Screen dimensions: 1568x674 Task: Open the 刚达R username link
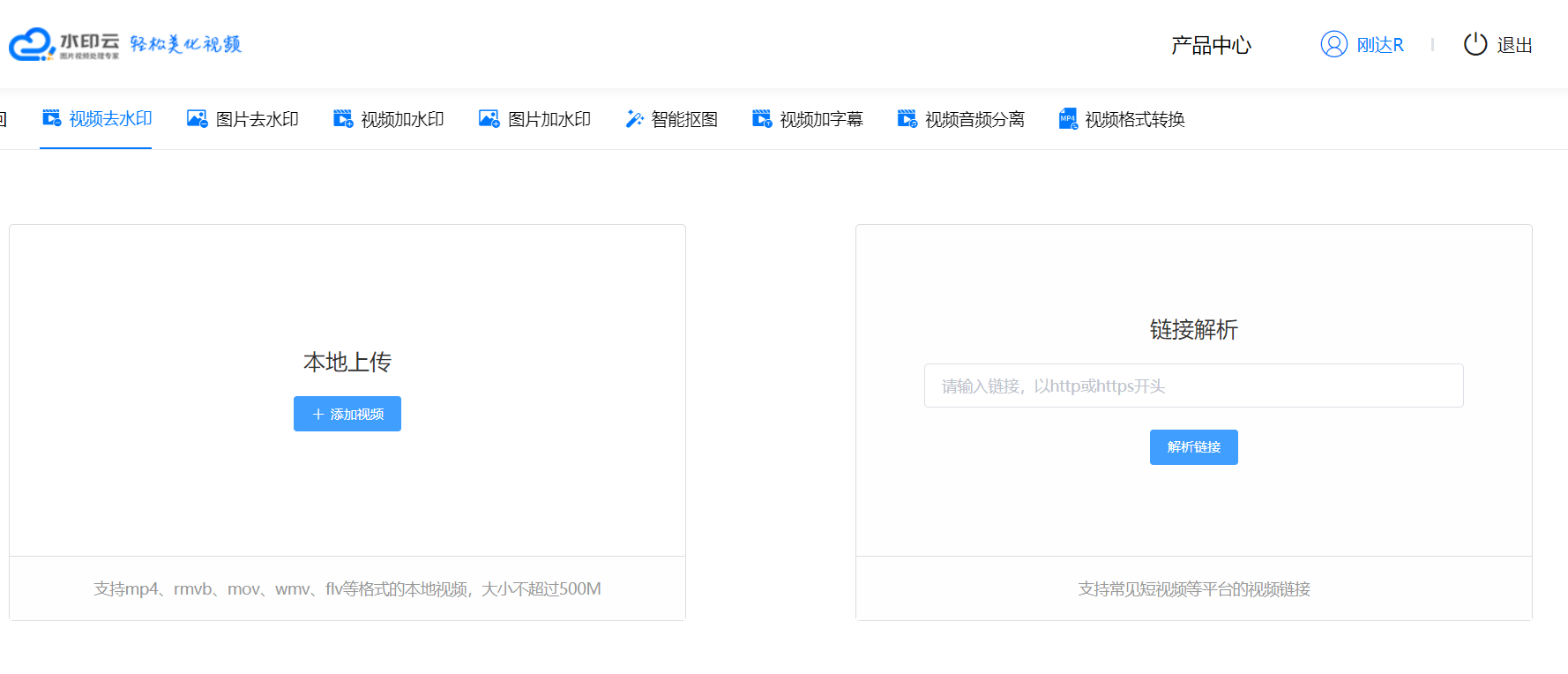1379,45
